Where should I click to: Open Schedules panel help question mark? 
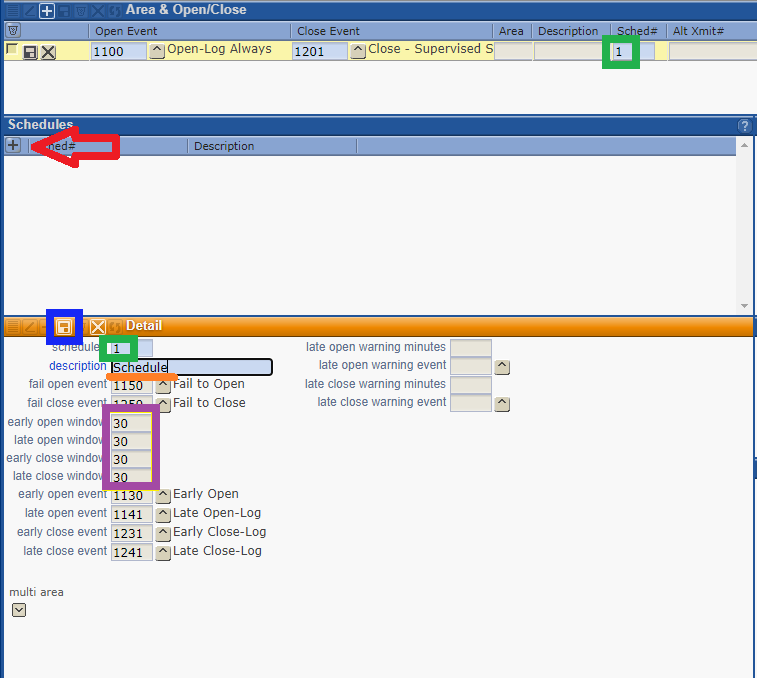pyautogui.click(x=743, y=126)
